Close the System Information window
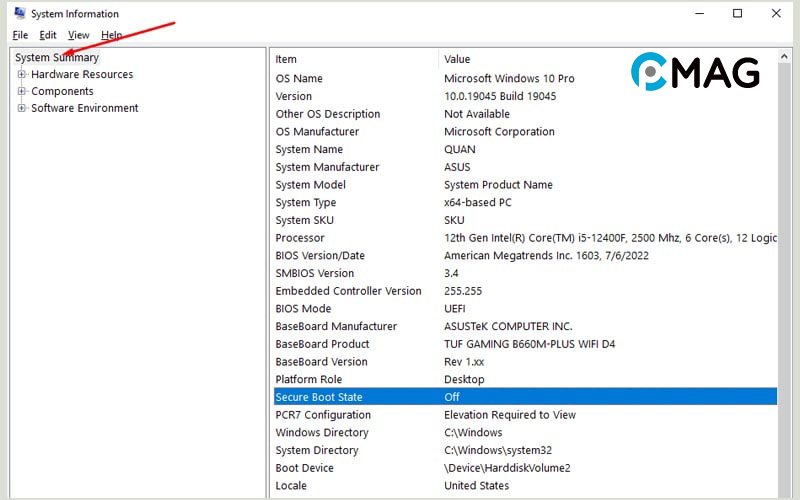The width and height of the screenshot is (800, 500). click(776, 13)
